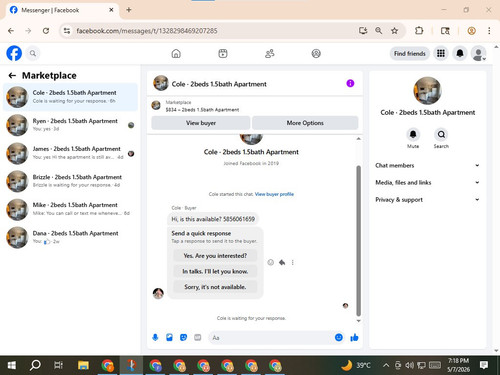Focus the Aa message input field
This screenshot has width=500, height=375.
tap(272, 338)
